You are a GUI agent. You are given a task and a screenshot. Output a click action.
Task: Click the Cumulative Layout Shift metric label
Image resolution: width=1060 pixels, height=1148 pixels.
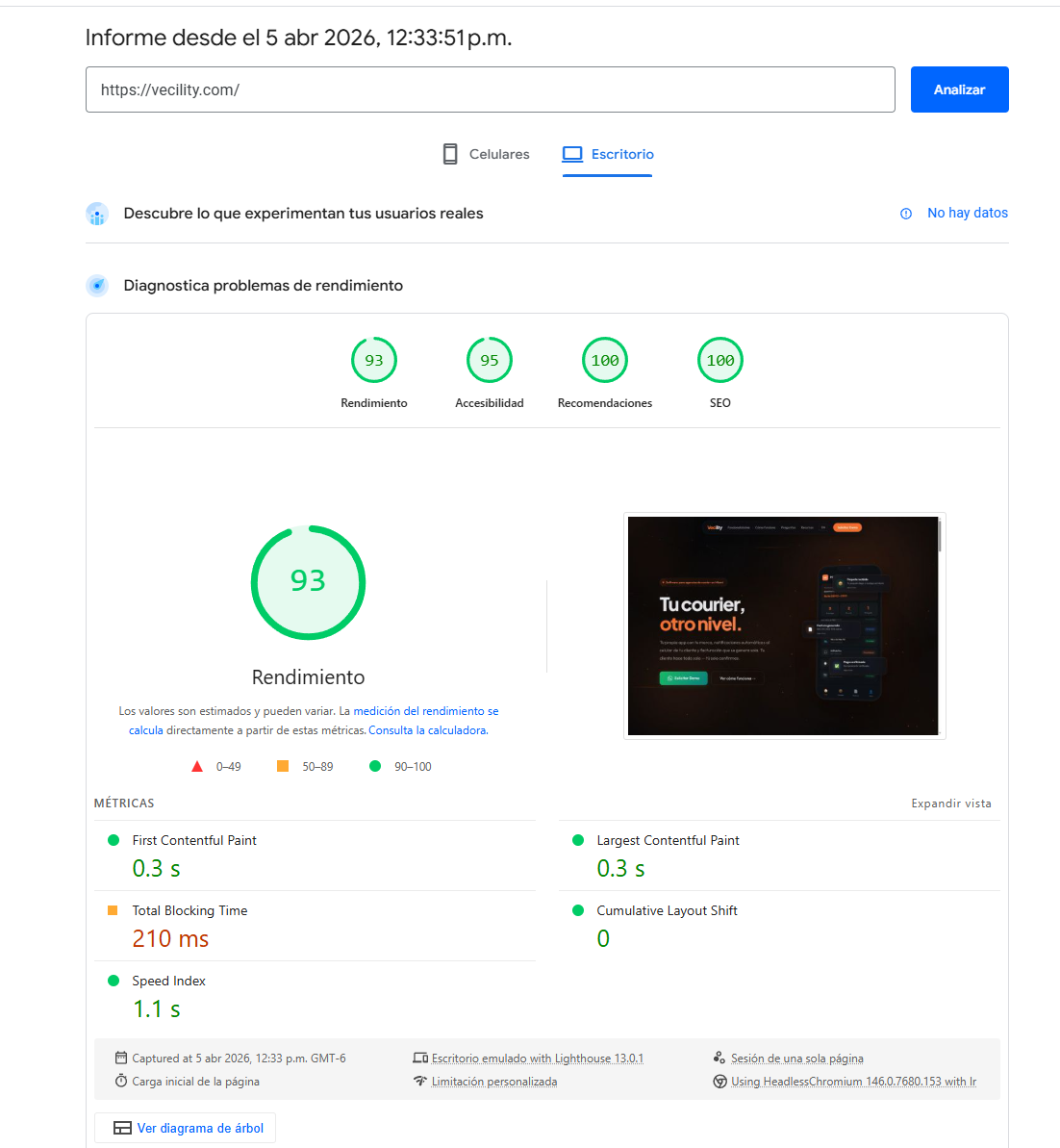667,910
